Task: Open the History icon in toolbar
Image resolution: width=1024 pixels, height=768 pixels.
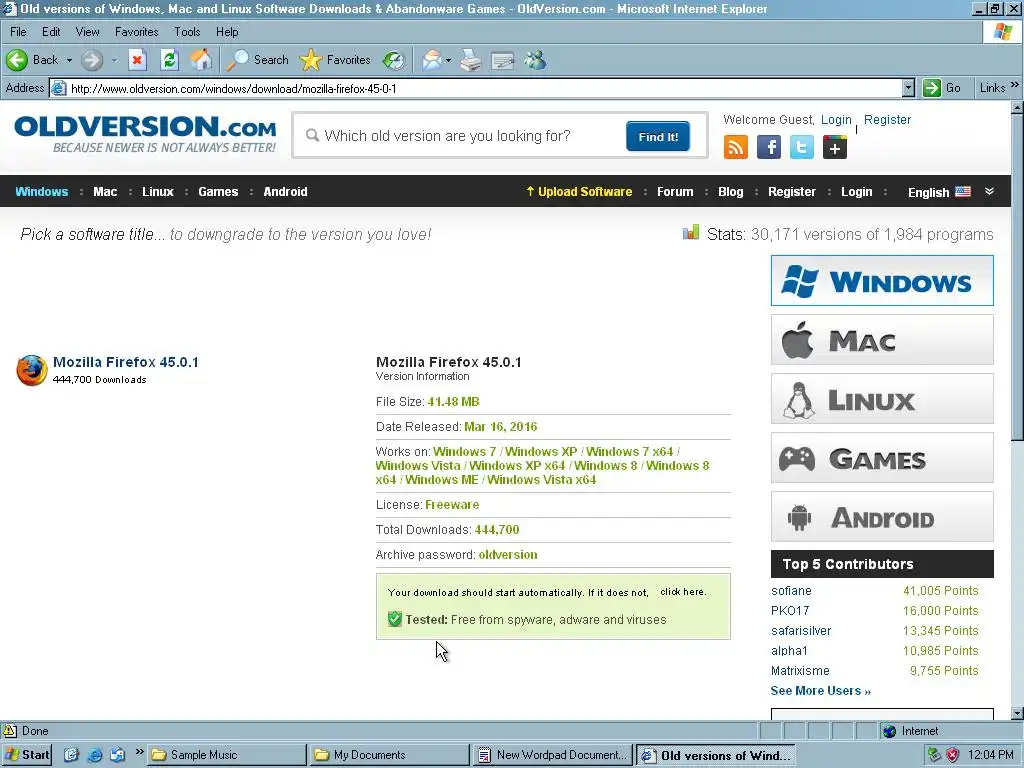Action: point(394,60)
